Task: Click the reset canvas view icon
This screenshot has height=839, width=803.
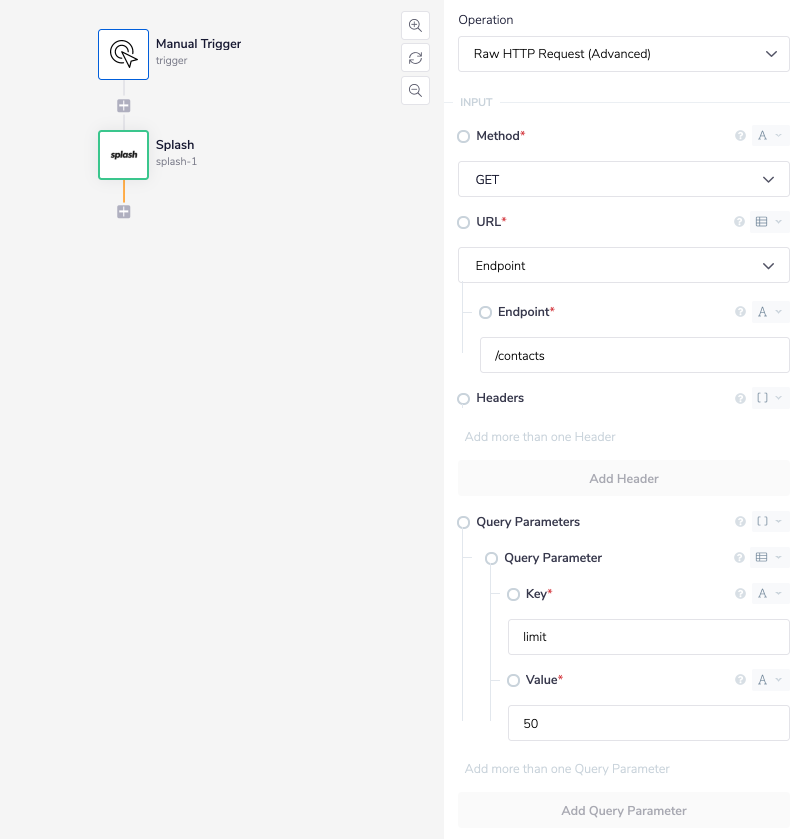Action: point(415,58)
